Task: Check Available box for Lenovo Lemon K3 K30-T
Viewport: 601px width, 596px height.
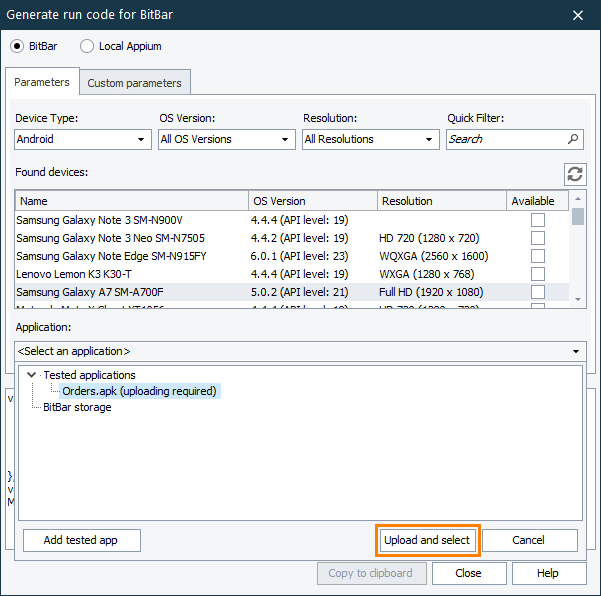Action: pyautogui.click(x=538, y=274)
